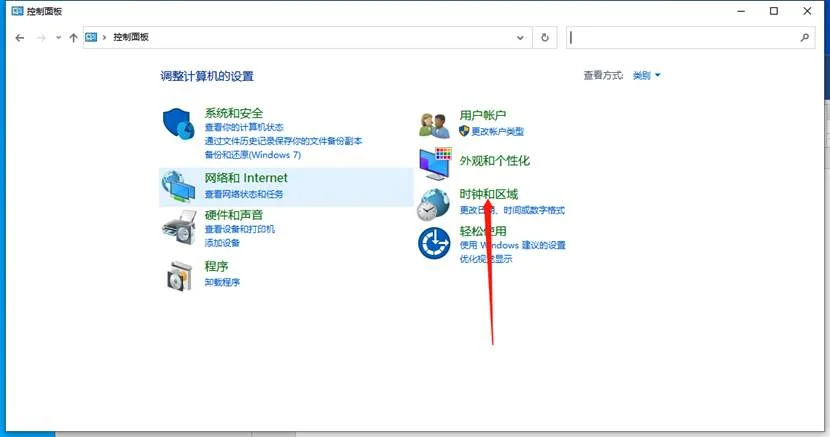The image size is (830, 437).
Task: Click 卸载程序 link
Action: point(222,283)
